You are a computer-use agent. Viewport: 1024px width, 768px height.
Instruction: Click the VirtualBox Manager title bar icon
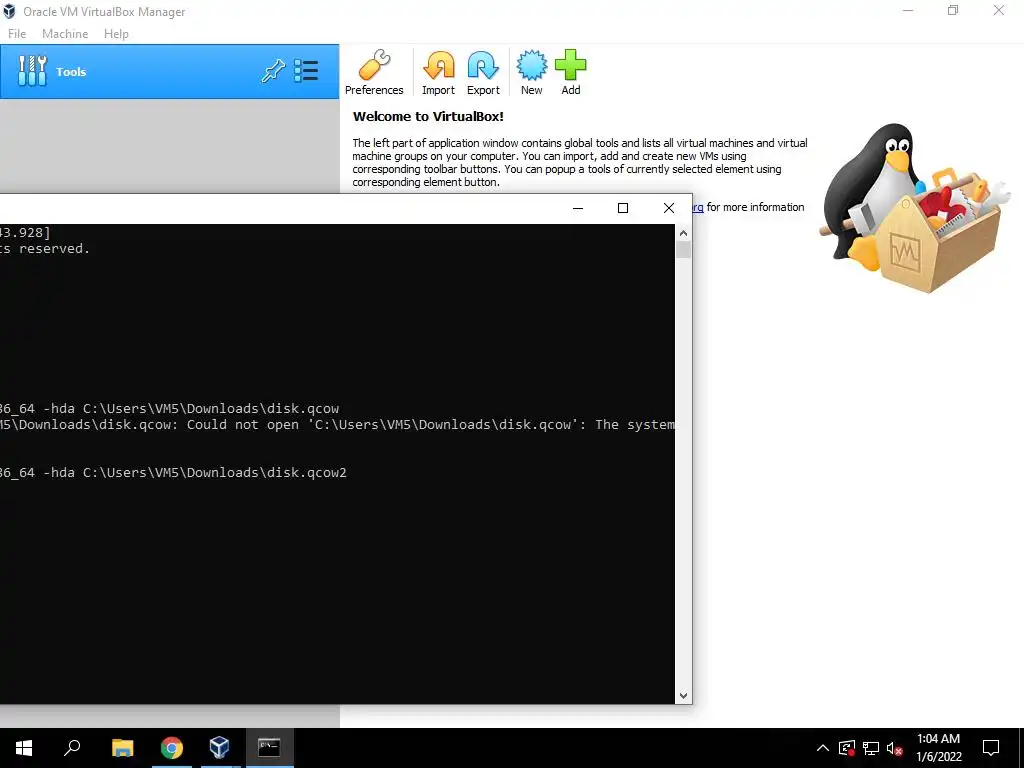pyautogui.click(x=10, y=11)
